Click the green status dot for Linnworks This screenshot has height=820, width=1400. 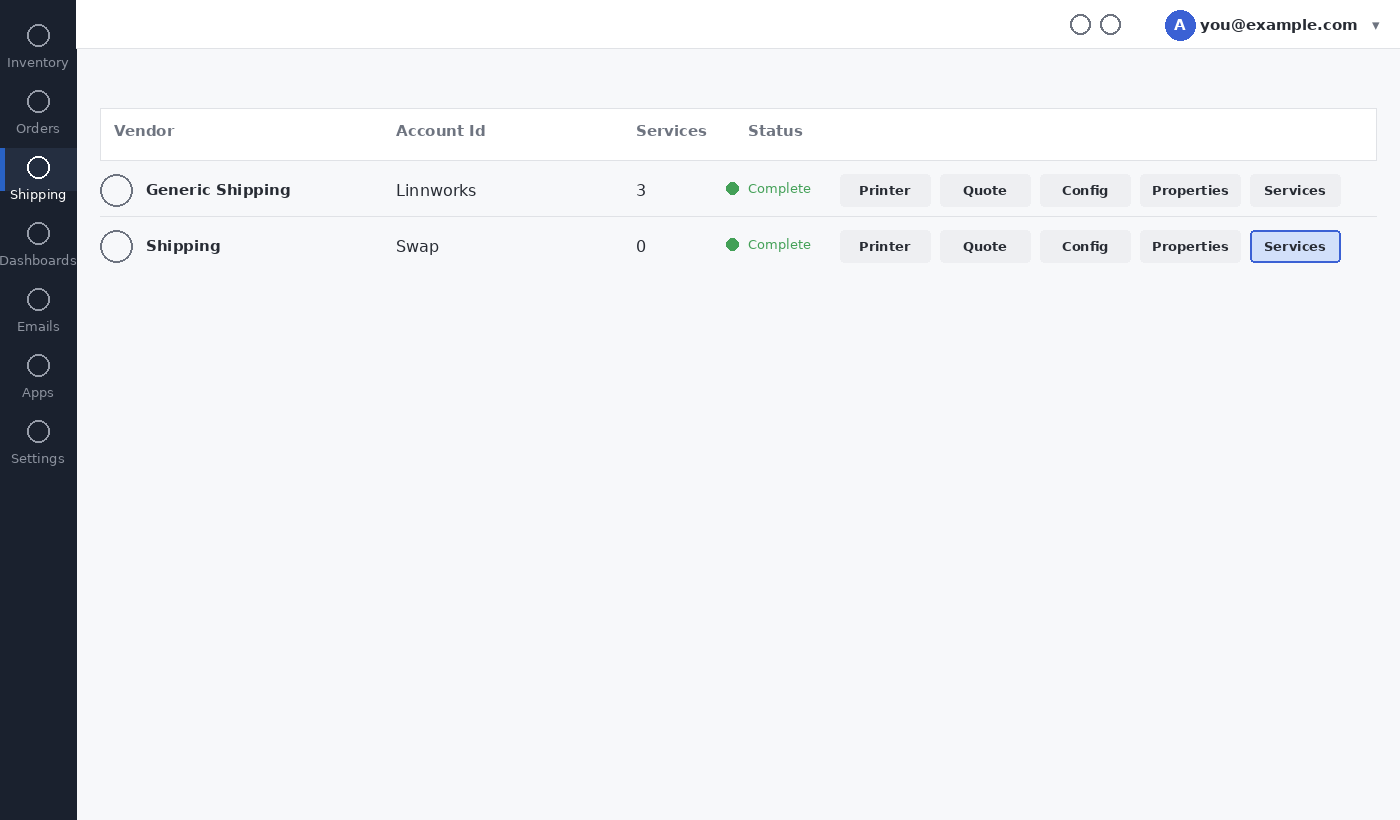tap(732, 189)
